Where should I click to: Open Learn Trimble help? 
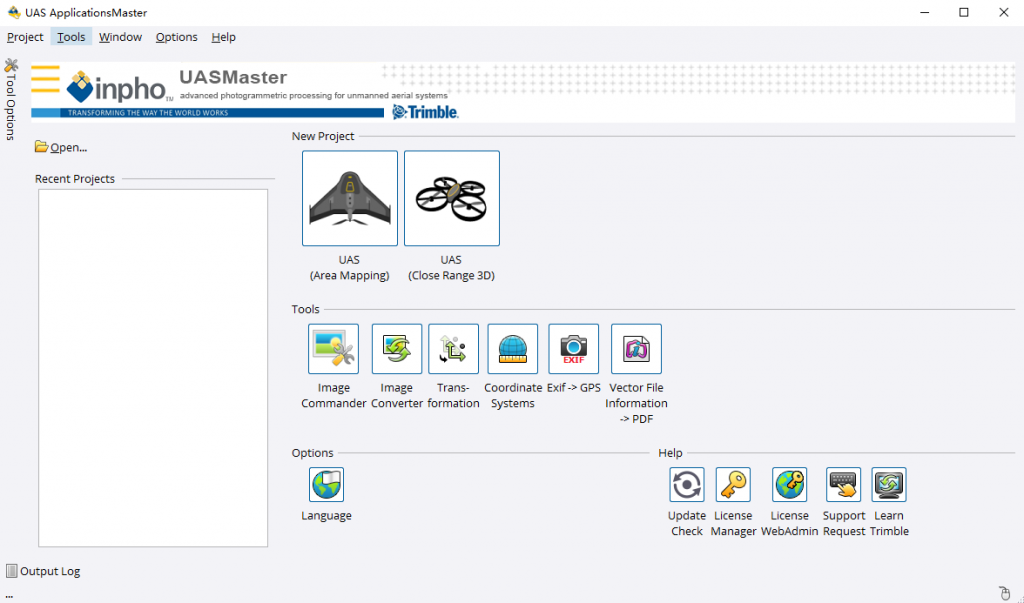(x=889, y=484)
